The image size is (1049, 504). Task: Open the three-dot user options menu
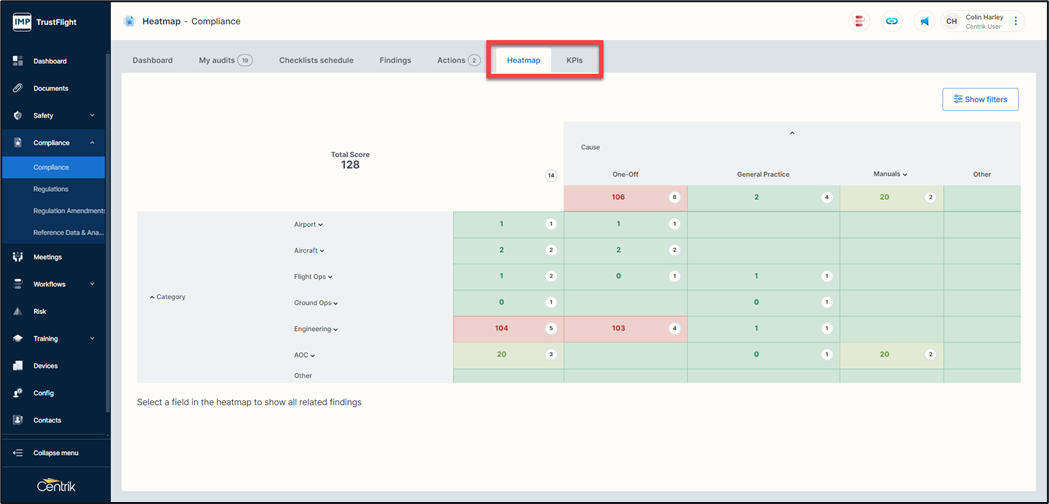tap(1016, 21)
